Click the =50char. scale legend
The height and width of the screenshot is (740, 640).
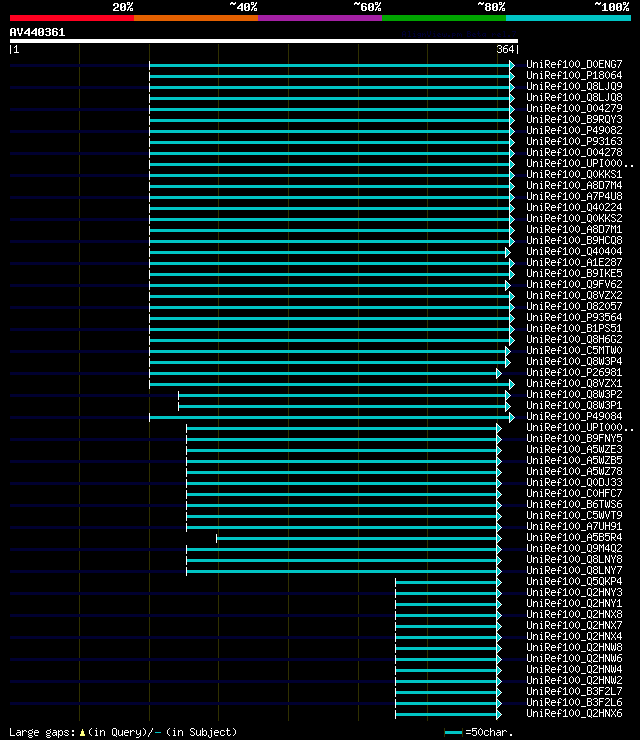coord(479,732)
